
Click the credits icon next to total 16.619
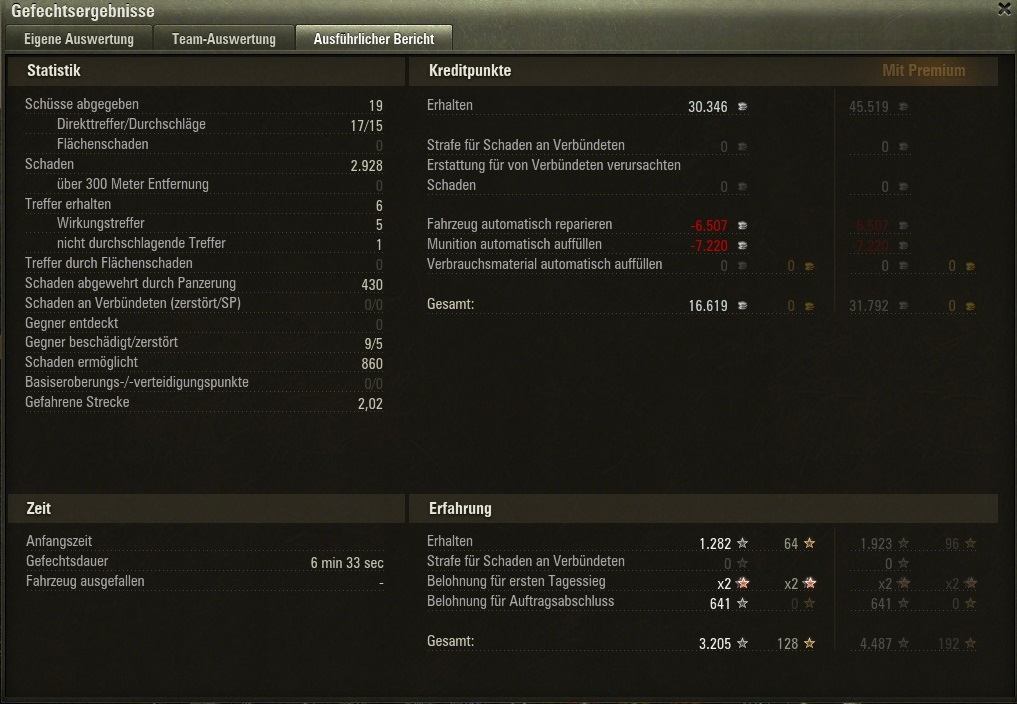pos(743,306)
